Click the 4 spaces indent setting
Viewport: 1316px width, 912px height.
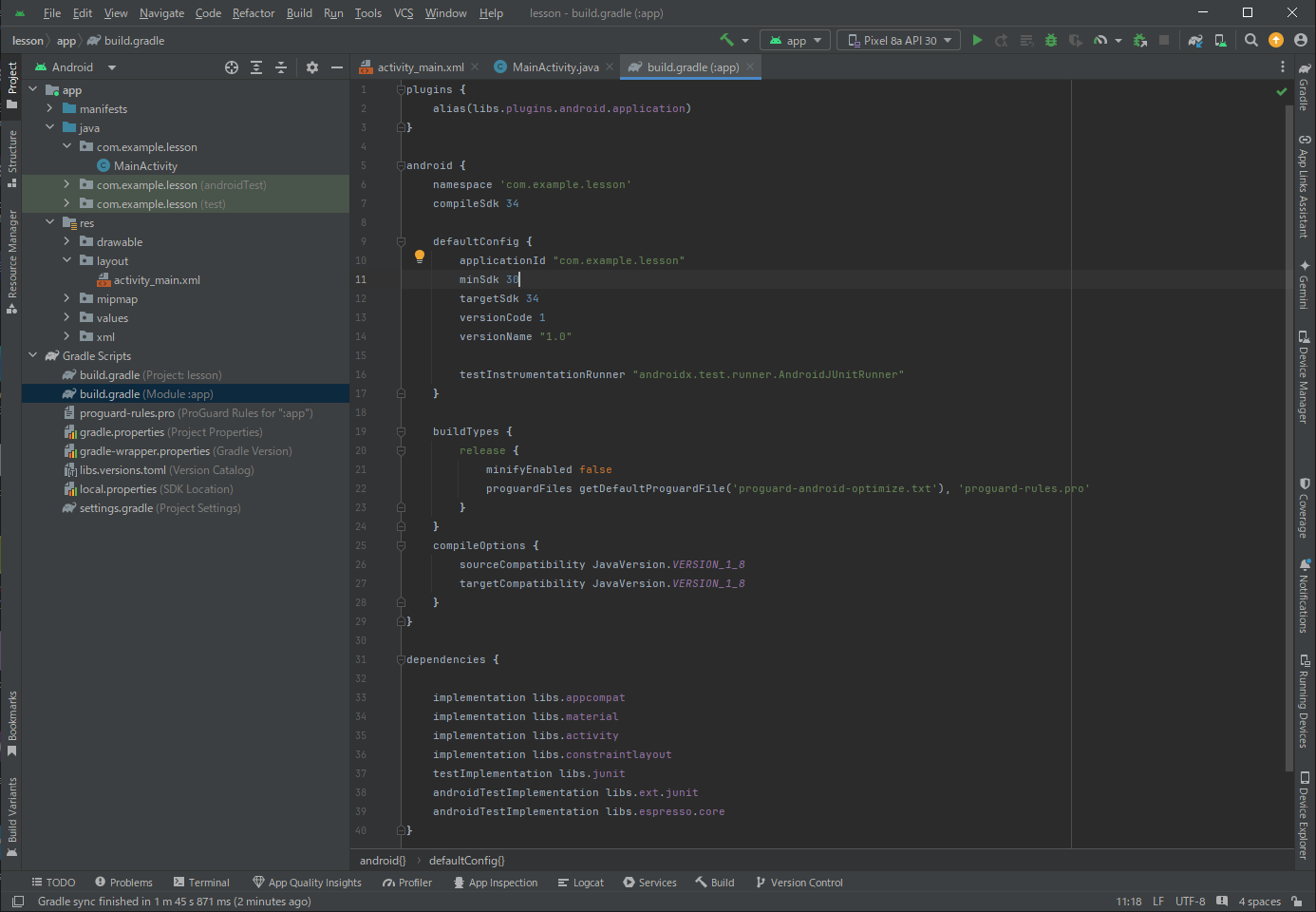1259,902
